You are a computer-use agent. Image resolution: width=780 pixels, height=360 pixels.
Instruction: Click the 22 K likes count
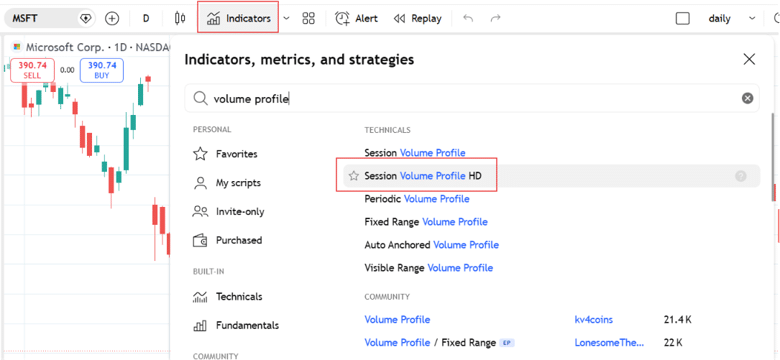tap(673, 343)
